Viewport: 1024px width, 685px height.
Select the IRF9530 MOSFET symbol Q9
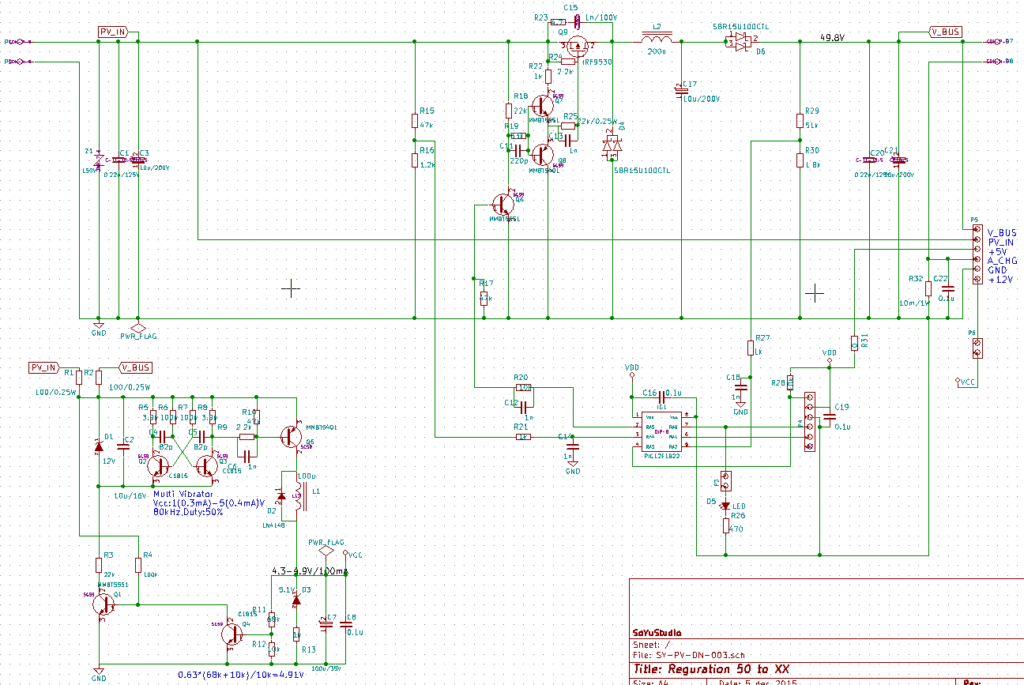[x=579, y=43]
